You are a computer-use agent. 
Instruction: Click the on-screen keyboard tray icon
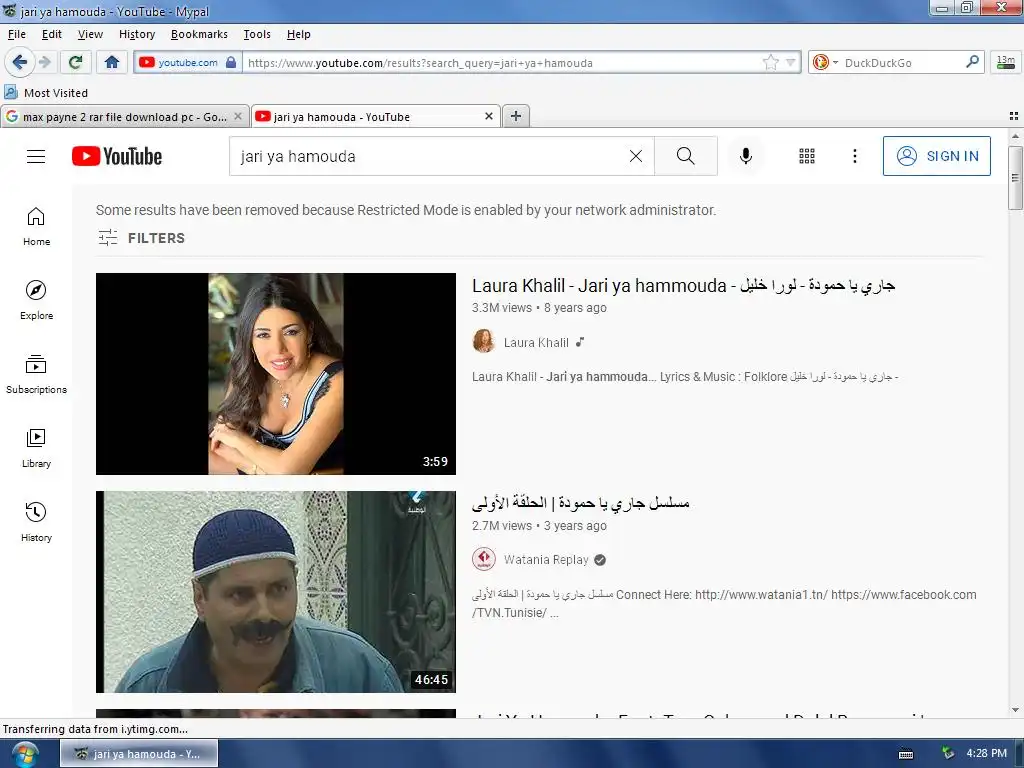(906, 754)
